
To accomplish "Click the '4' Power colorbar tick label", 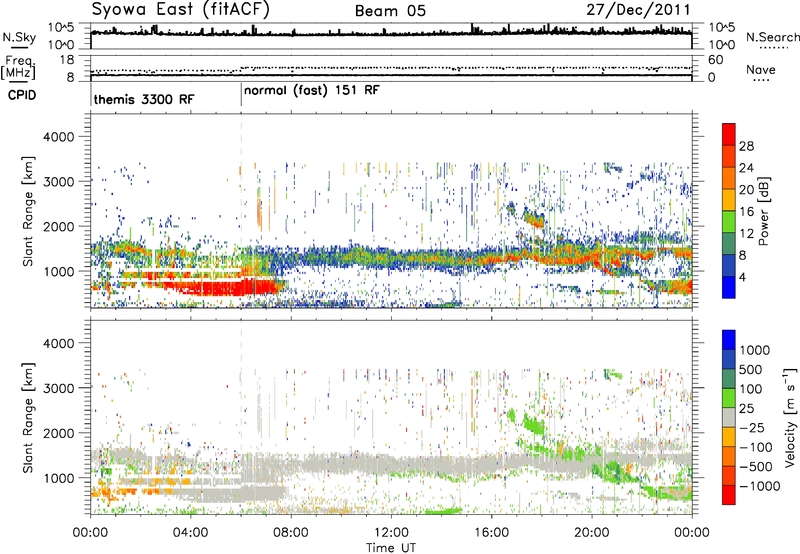I will (x=743, y=278).
